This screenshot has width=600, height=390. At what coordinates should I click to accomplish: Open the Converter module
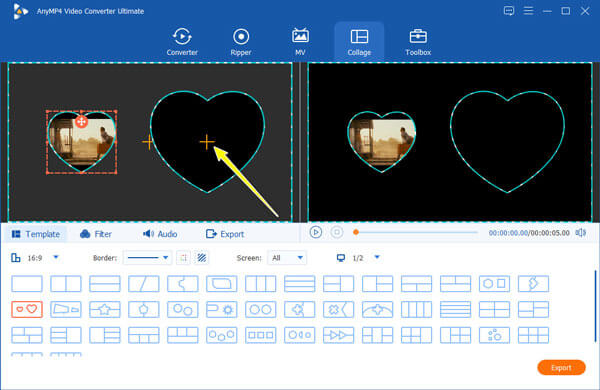click(x=182, y=42)
